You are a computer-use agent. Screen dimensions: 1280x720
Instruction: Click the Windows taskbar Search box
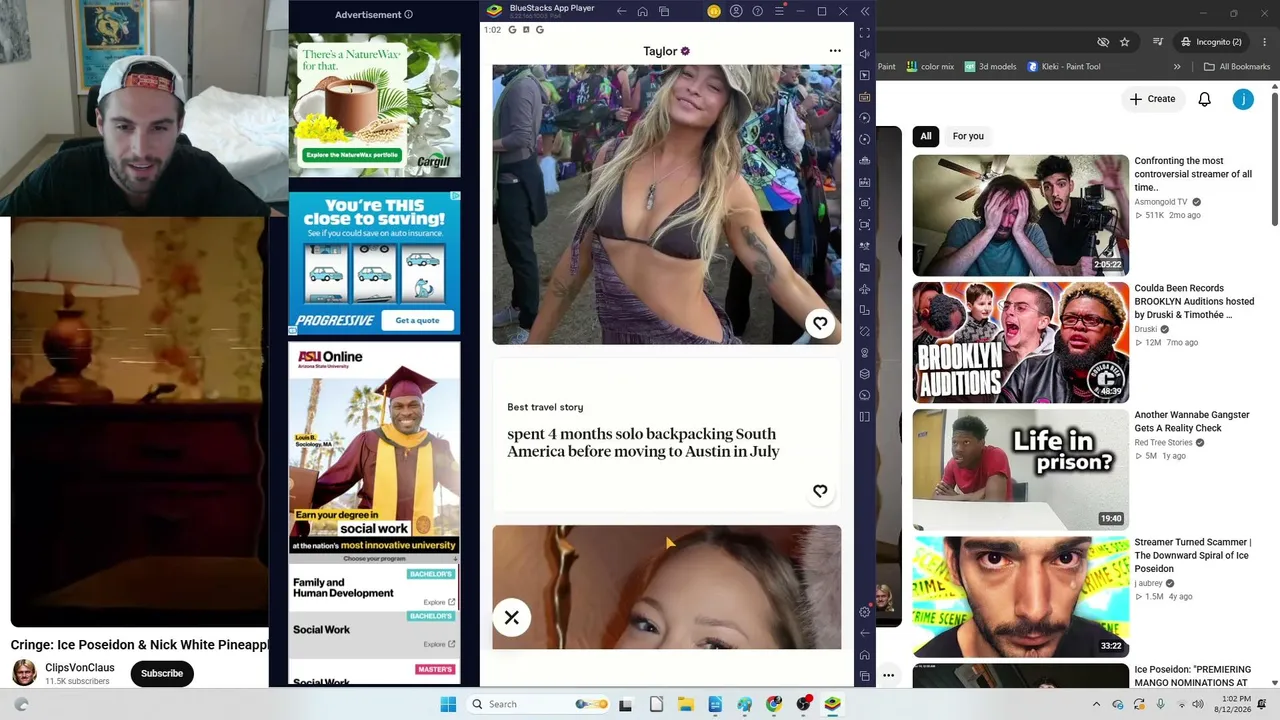[539, 704]
